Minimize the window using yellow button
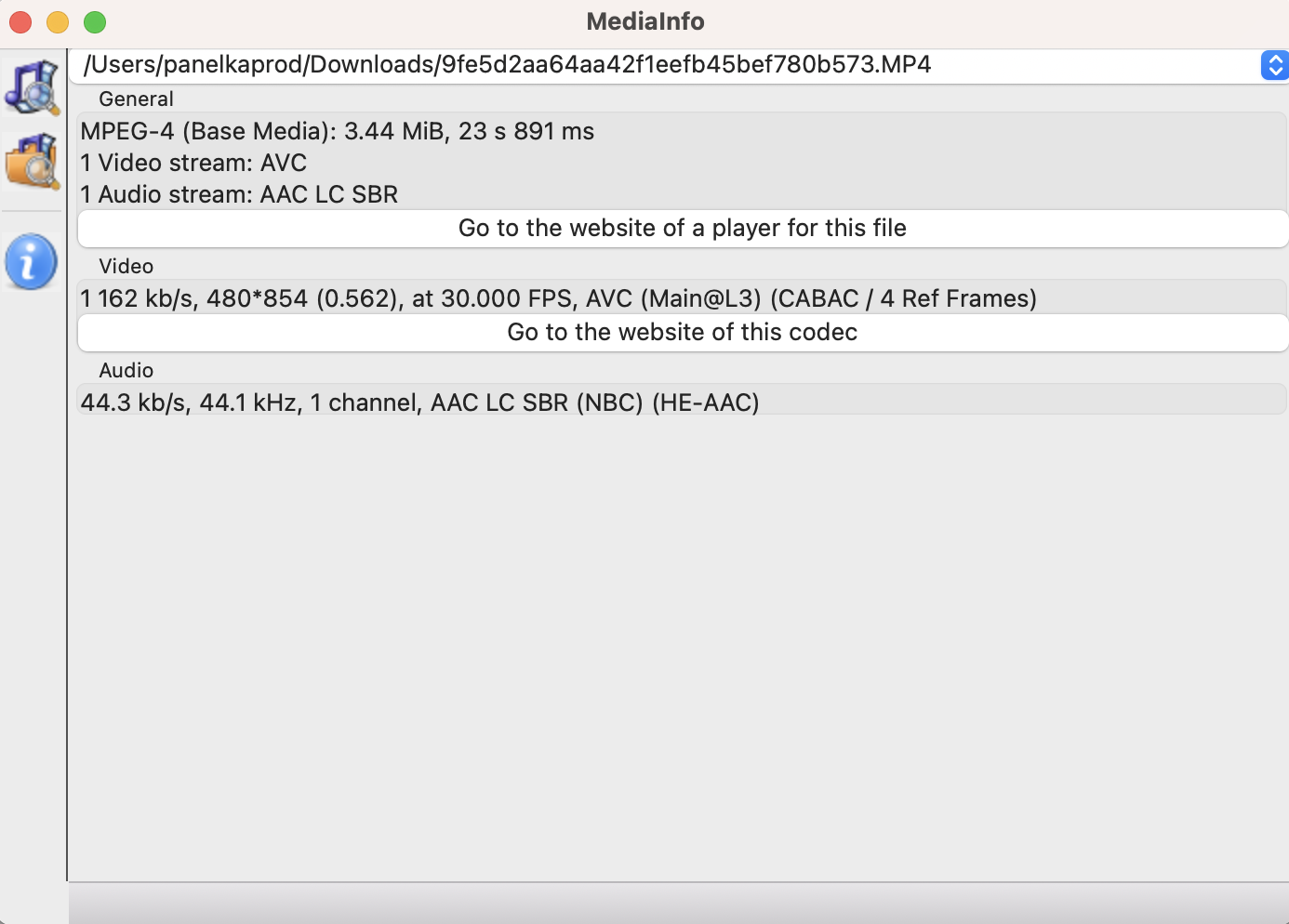The width and height of the screenshot is (1289, 924). [x=58, y=21]
